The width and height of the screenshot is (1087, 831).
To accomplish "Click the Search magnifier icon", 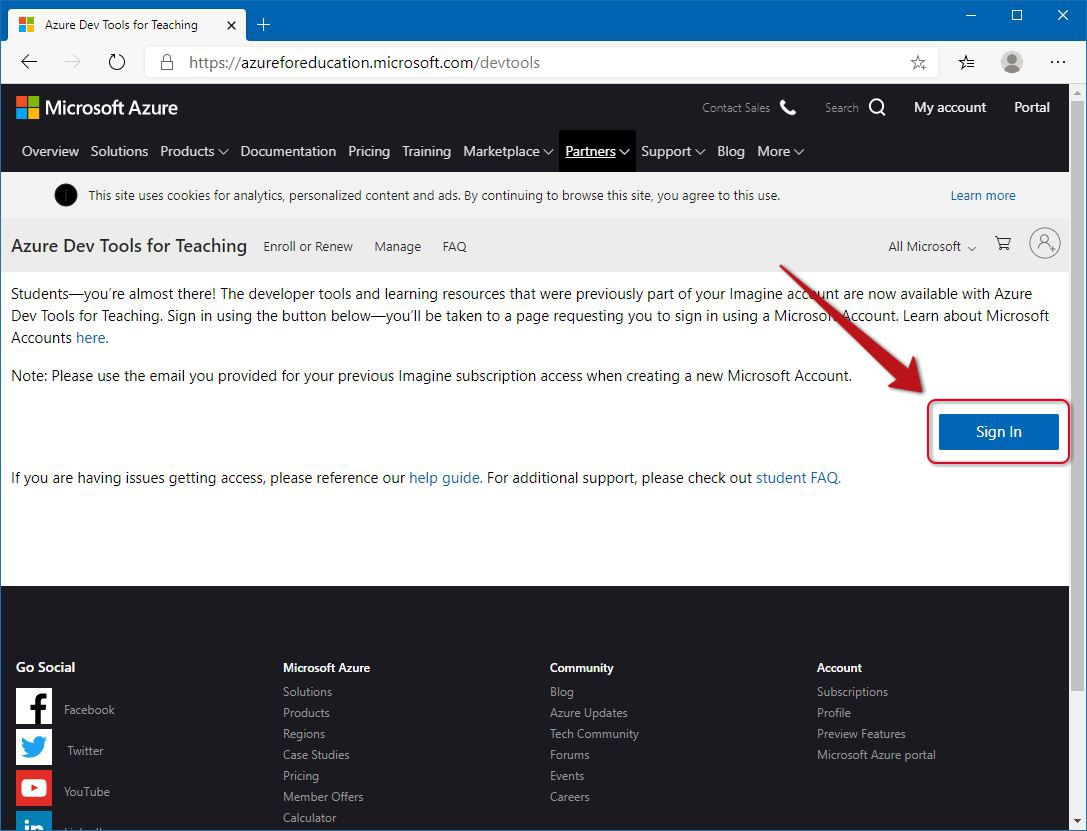I will (877, 107).
